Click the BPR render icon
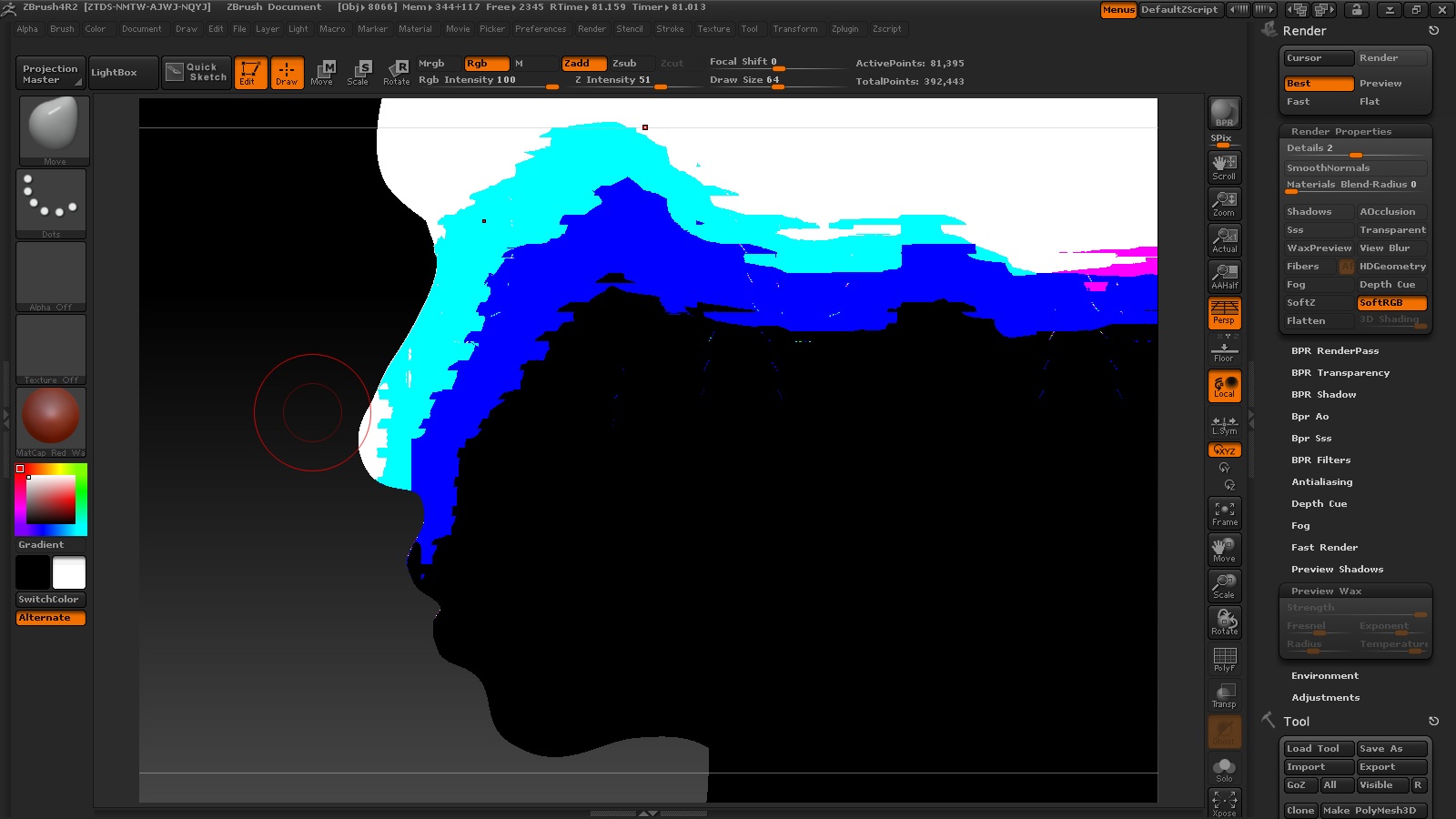This screenshot has height=819, width=1456. tap(1224, 113)
